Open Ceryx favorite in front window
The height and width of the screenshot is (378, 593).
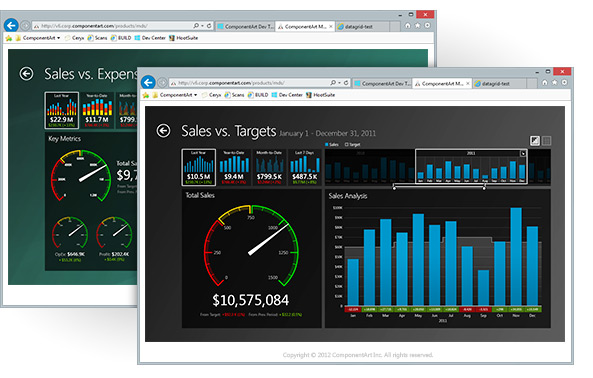pos(211,95)
